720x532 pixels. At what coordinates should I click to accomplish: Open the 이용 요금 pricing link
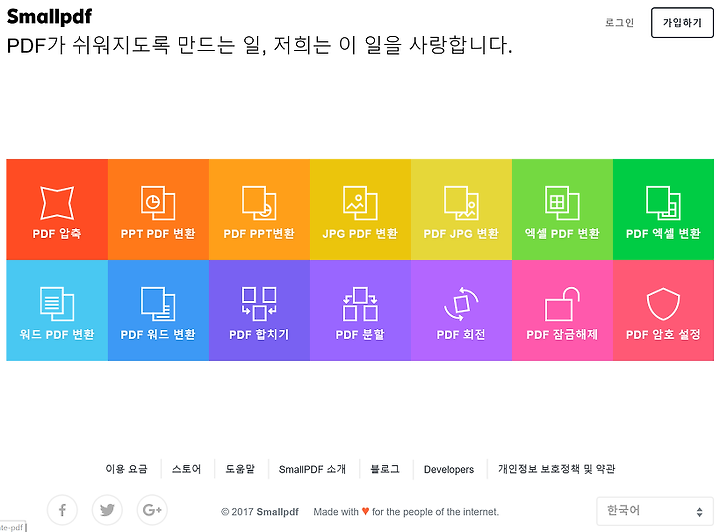point(126,469)
